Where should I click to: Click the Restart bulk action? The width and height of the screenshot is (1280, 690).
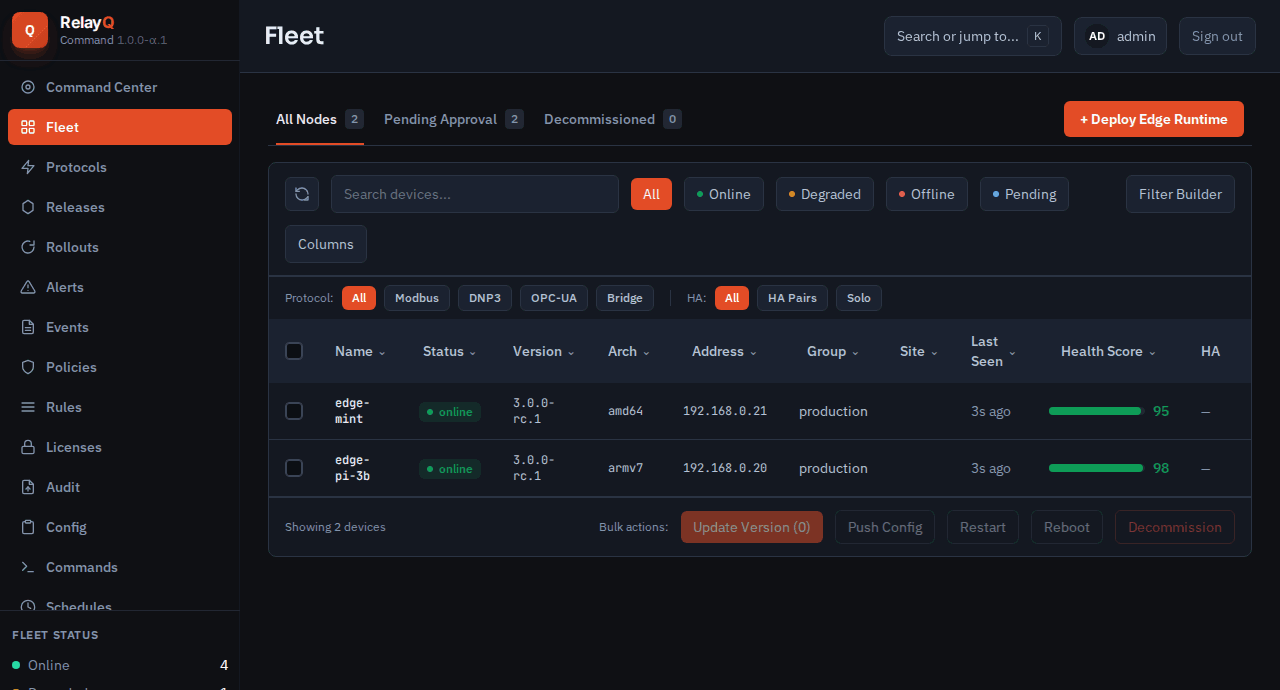pos(983,527)
